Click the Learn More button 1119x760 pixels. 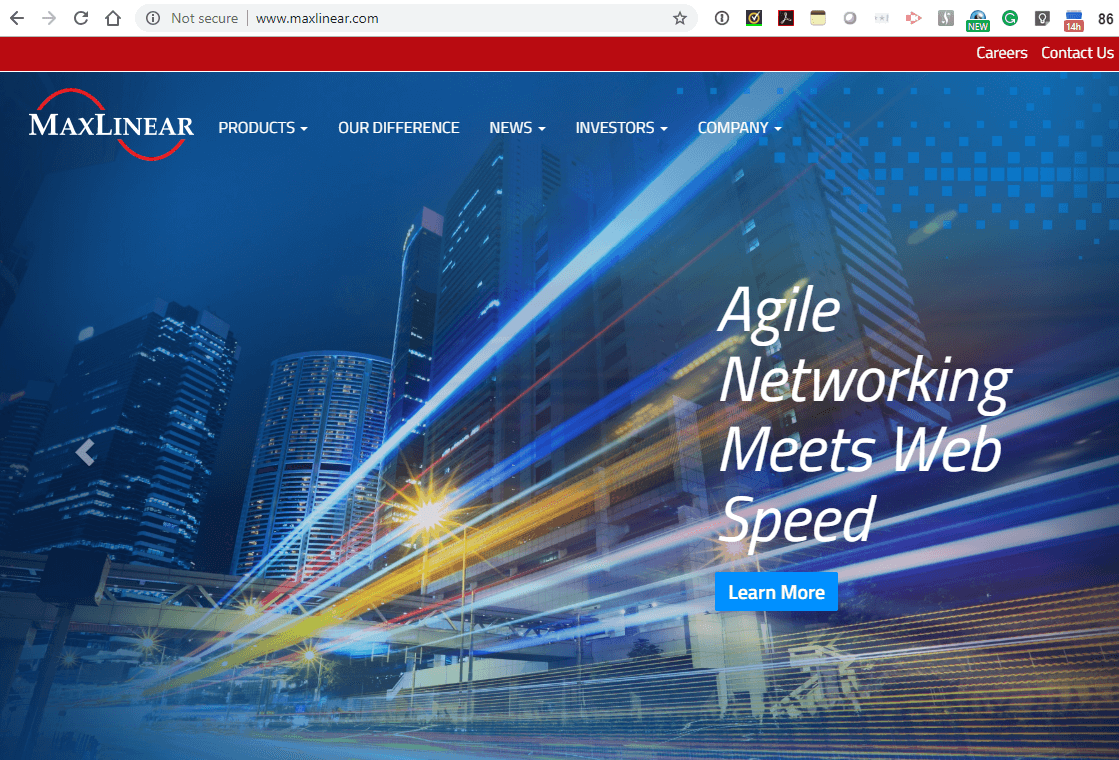coord(776,592)
